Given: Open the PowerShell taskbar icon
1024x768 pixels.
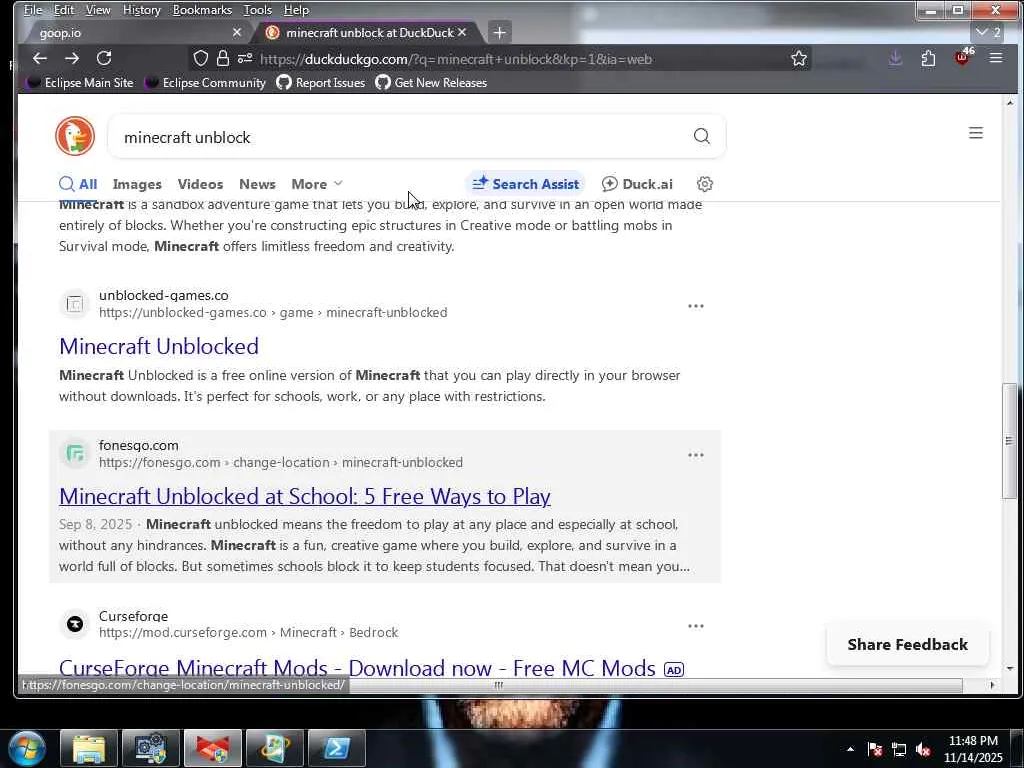Looking at the screenshot, I should click(337, 748).
